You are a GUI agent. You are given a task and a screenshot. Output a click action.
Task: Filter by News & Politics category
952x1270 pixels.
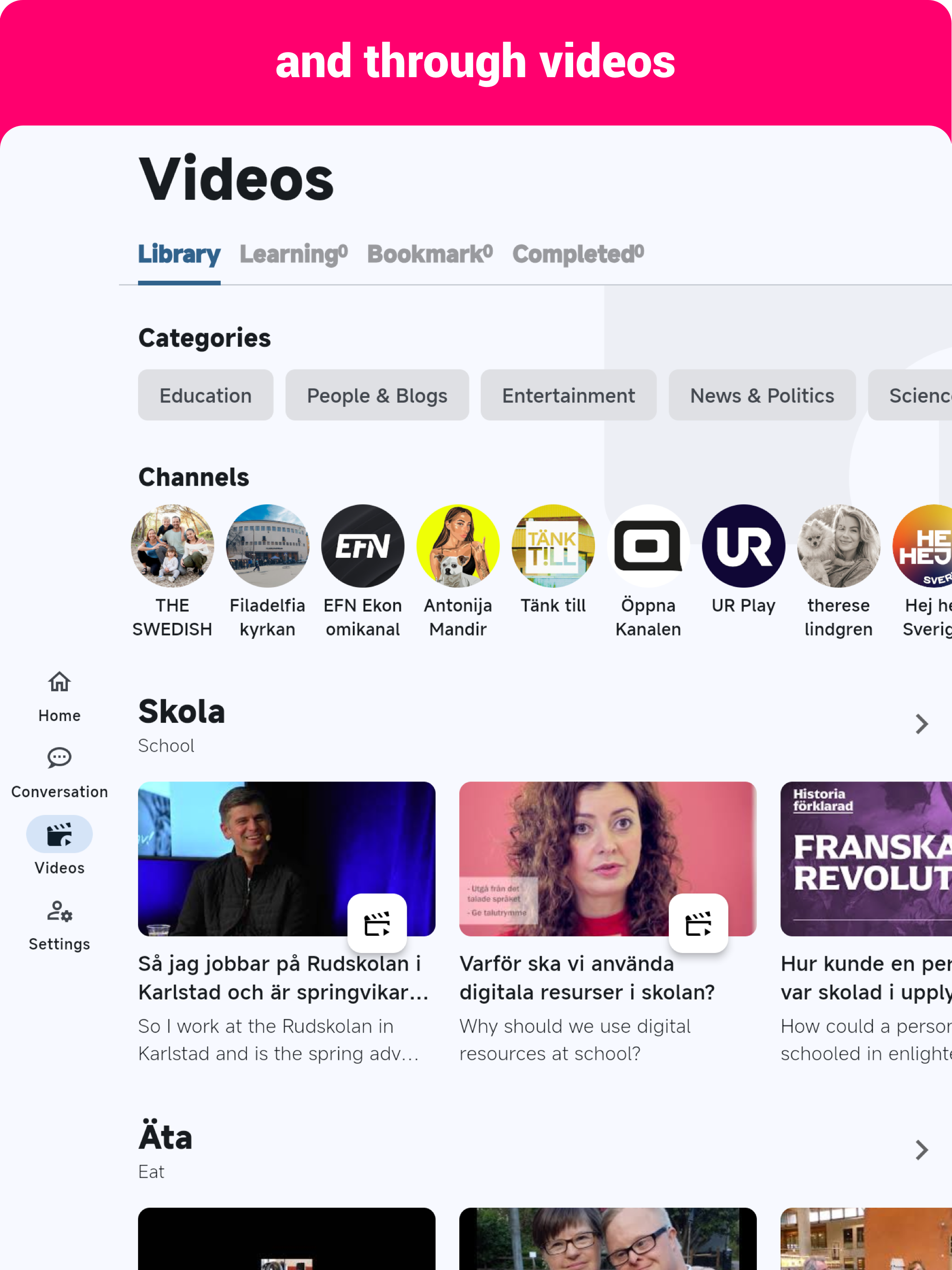pyautogui.click(x=762, y=395)
